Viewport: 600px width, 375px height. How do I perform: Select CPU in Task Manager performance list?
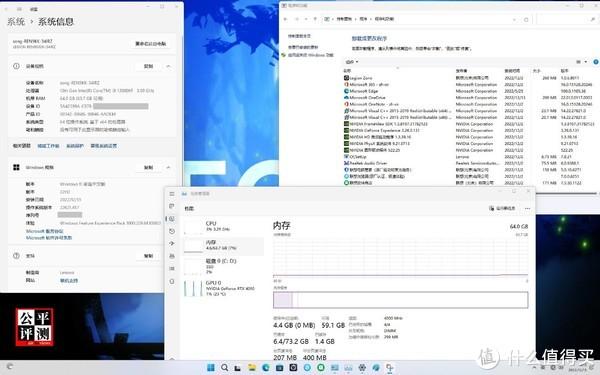[x=224, y=226]
